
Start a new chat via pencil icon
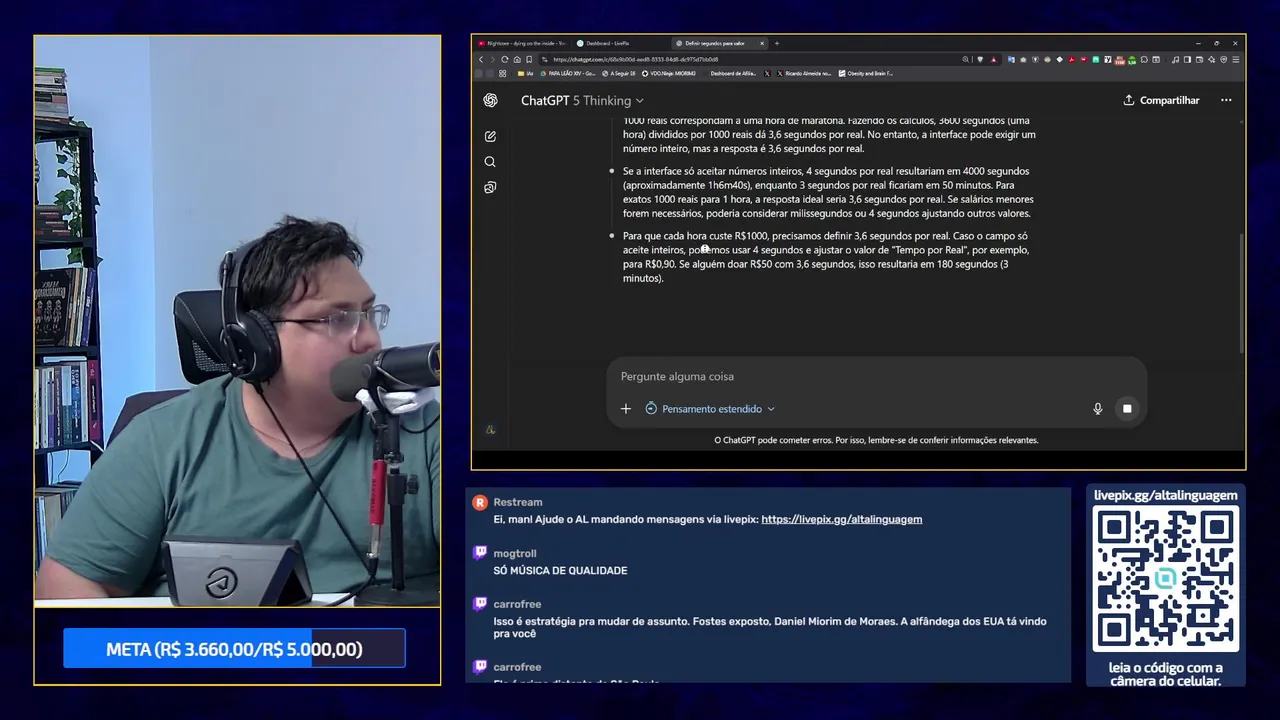click(490, 136)
